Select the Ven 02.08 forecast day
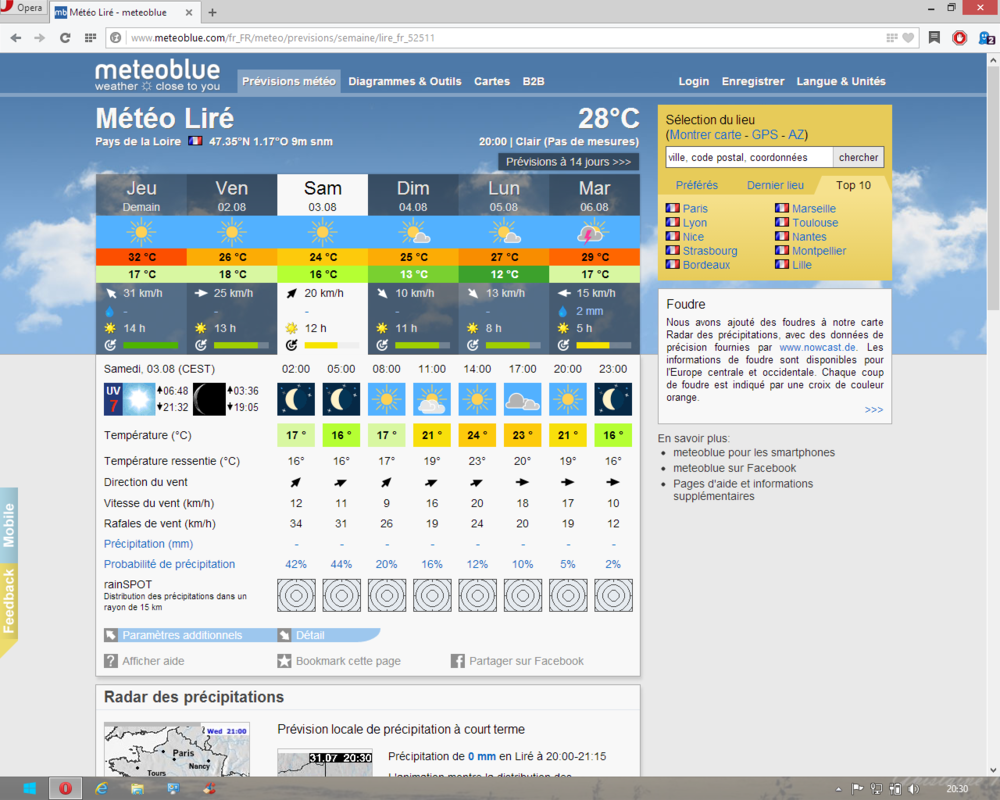The height and width of the screenshot is (800, 1000). 232,195
